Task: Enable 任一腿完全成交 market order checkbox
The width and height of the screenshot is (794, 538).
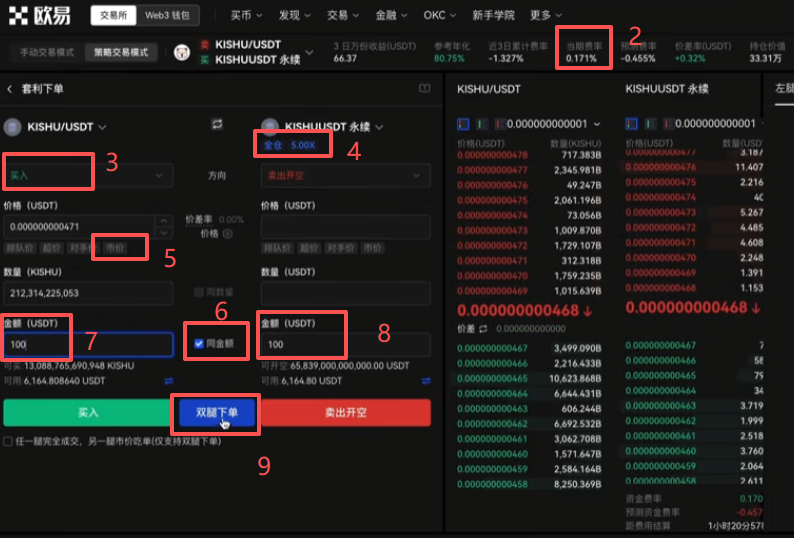Action: 8,441
